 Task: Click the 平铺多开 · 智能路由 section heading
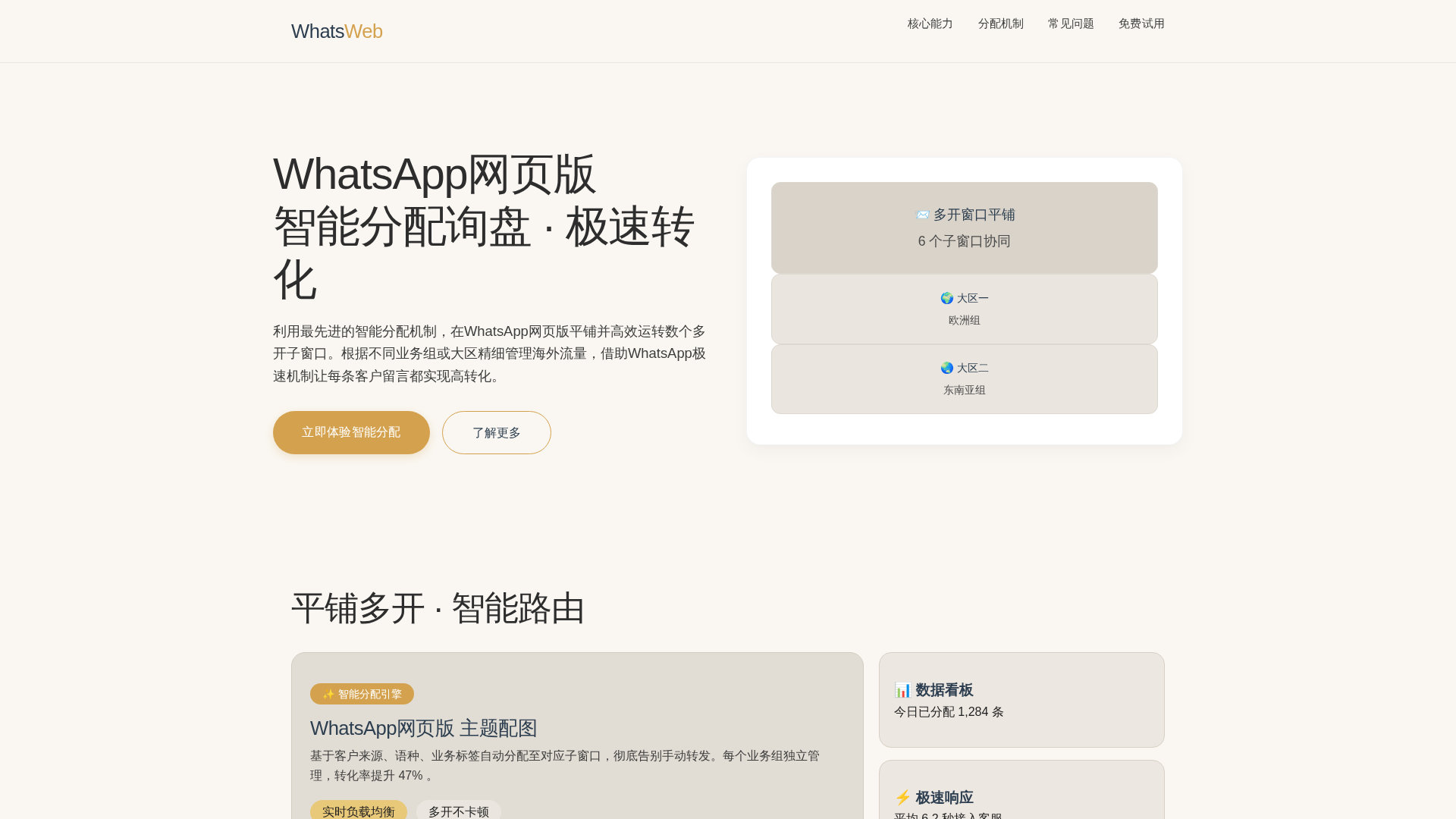(x=438, y=608)
